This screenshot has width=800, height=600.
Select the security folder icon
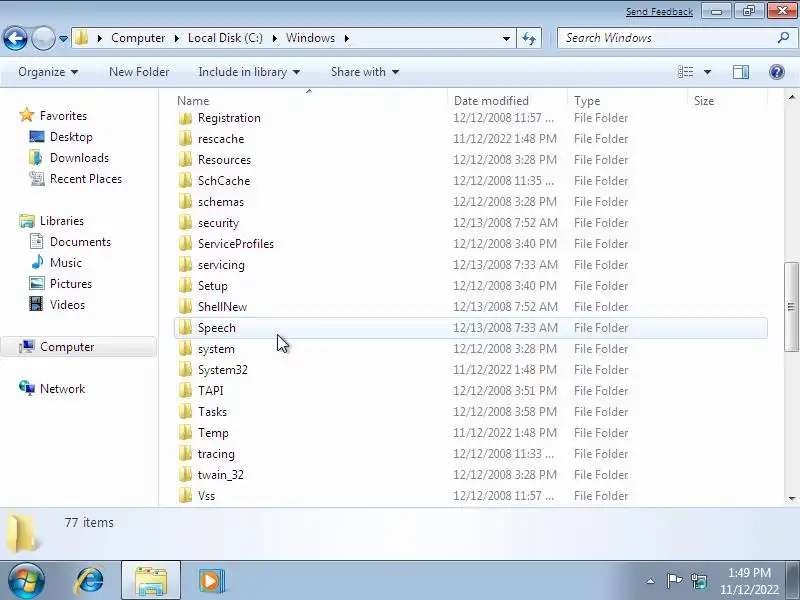coord(185,223)
